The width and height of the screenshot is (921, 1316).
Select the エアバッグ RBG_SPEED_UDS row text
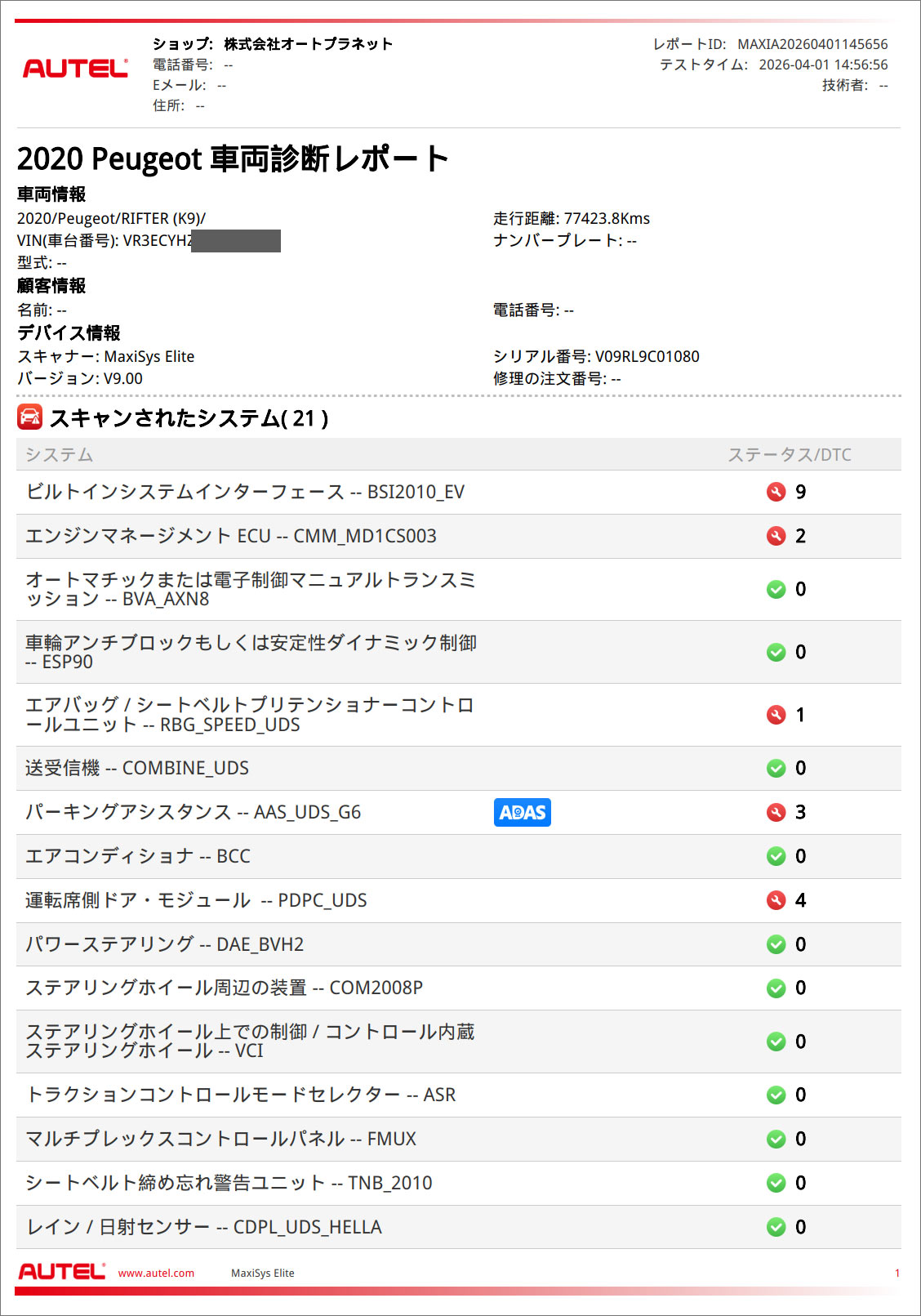[x=250, y=715]
